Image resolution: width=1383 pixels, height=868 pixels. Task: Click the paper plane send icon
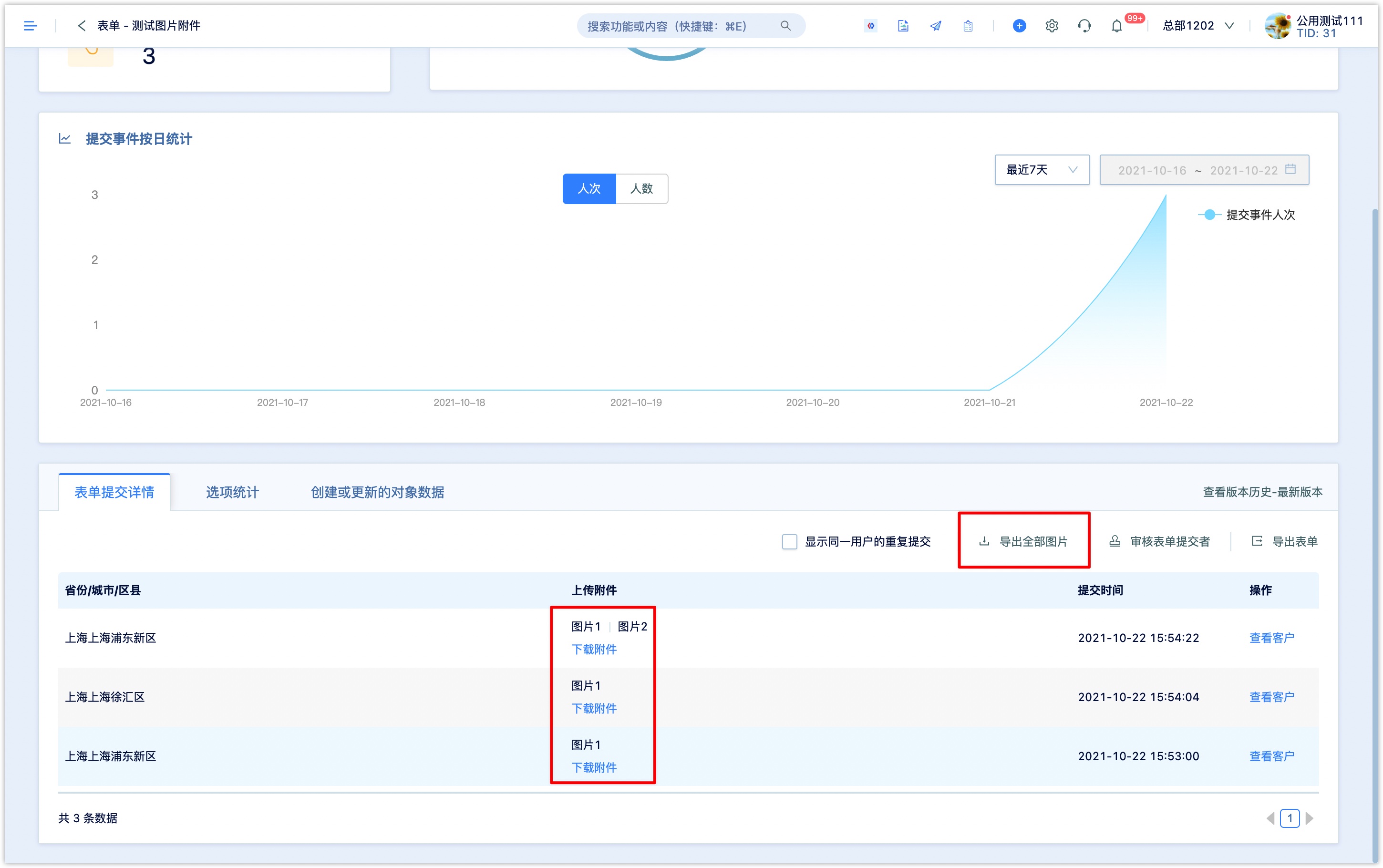click(x=935, y=26)
